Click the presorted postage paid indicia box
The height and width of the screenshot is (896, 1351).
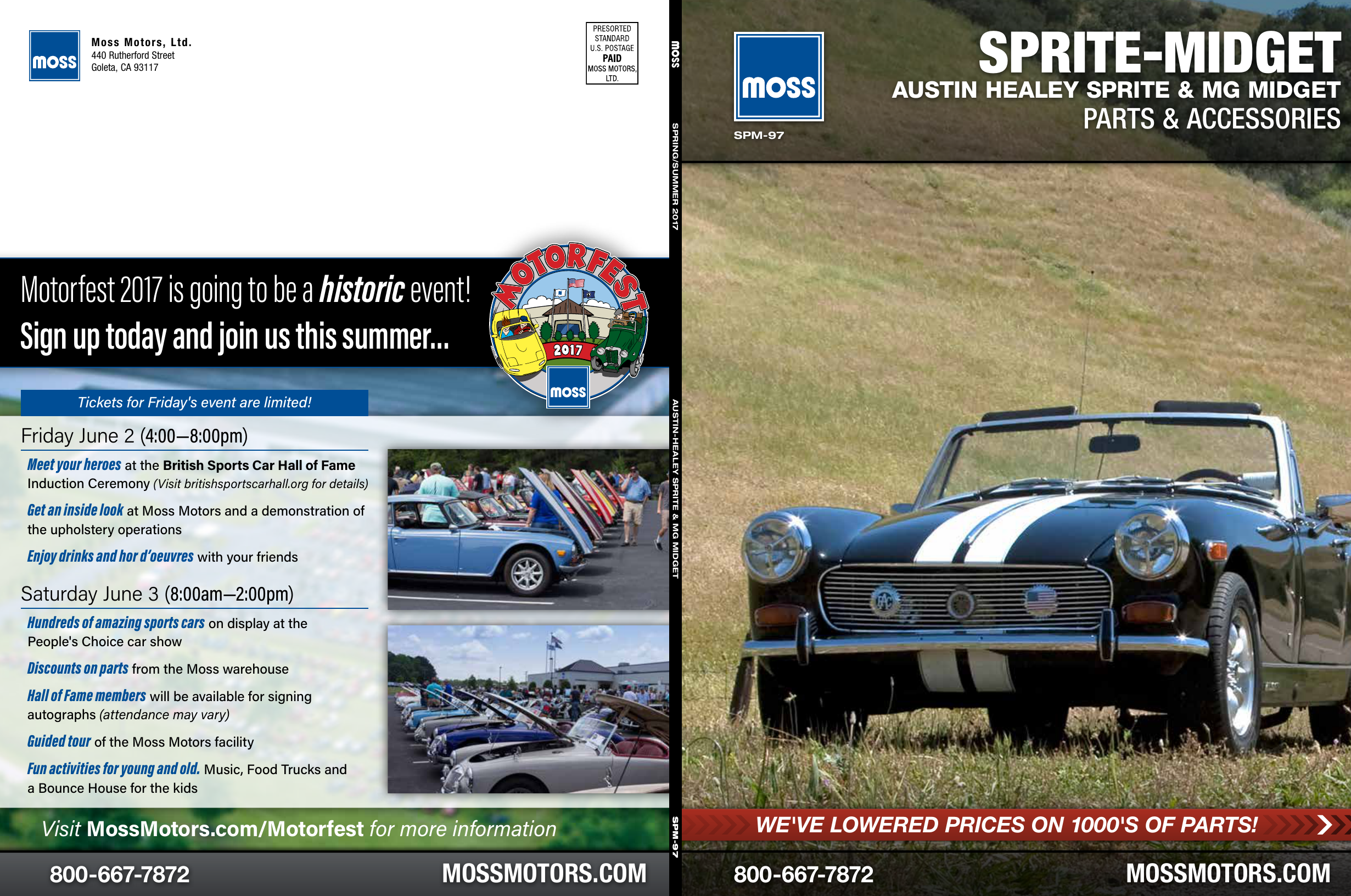[x=612, y=53]
